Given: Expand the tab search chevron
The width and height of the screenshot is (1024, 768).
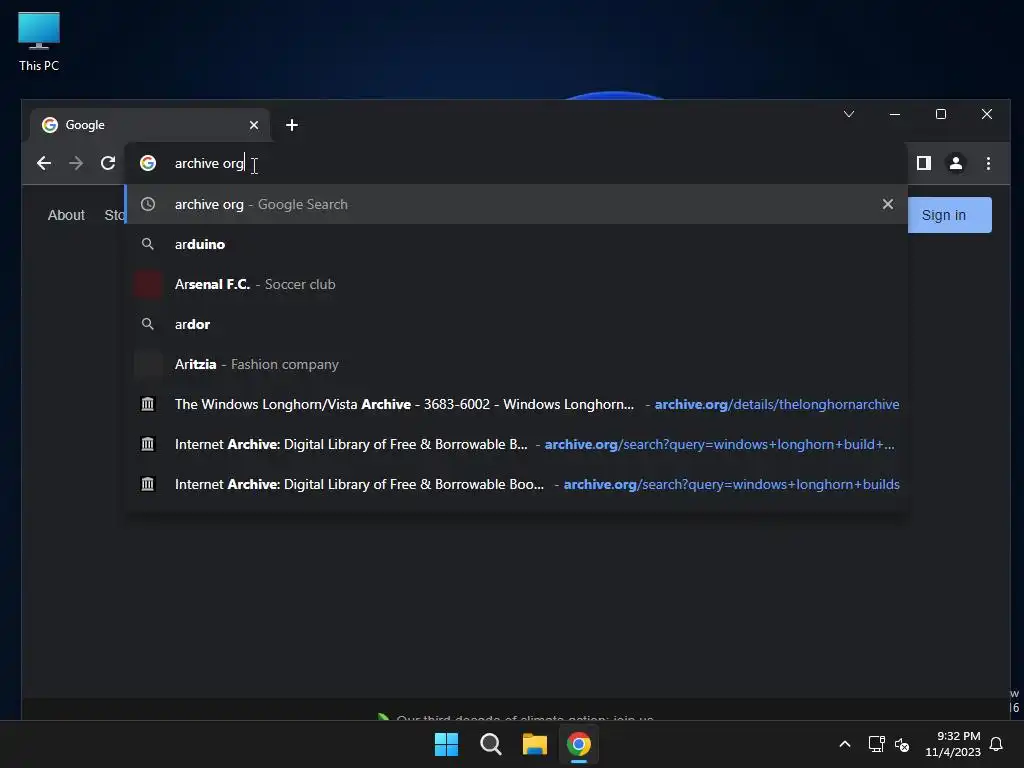Looking at the screenshot, I should (849, 114).
